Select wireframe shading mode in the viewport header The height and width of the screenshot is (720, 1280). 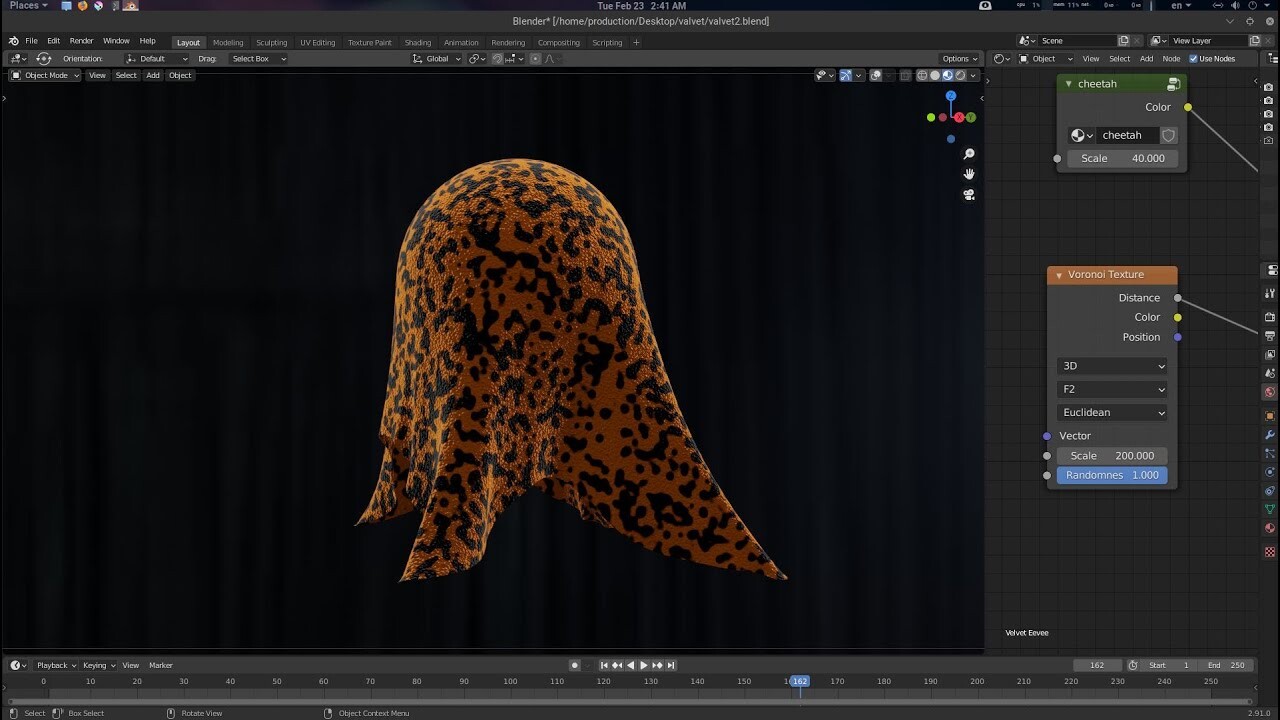tap(921, 75)
